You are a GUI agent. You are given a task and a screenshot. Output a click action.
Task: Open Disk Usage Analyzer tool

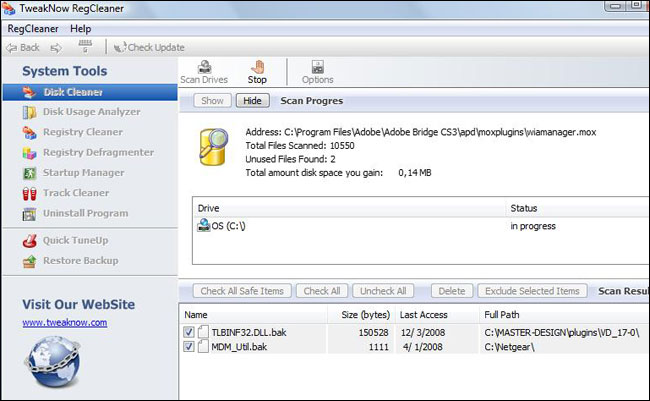91,112
